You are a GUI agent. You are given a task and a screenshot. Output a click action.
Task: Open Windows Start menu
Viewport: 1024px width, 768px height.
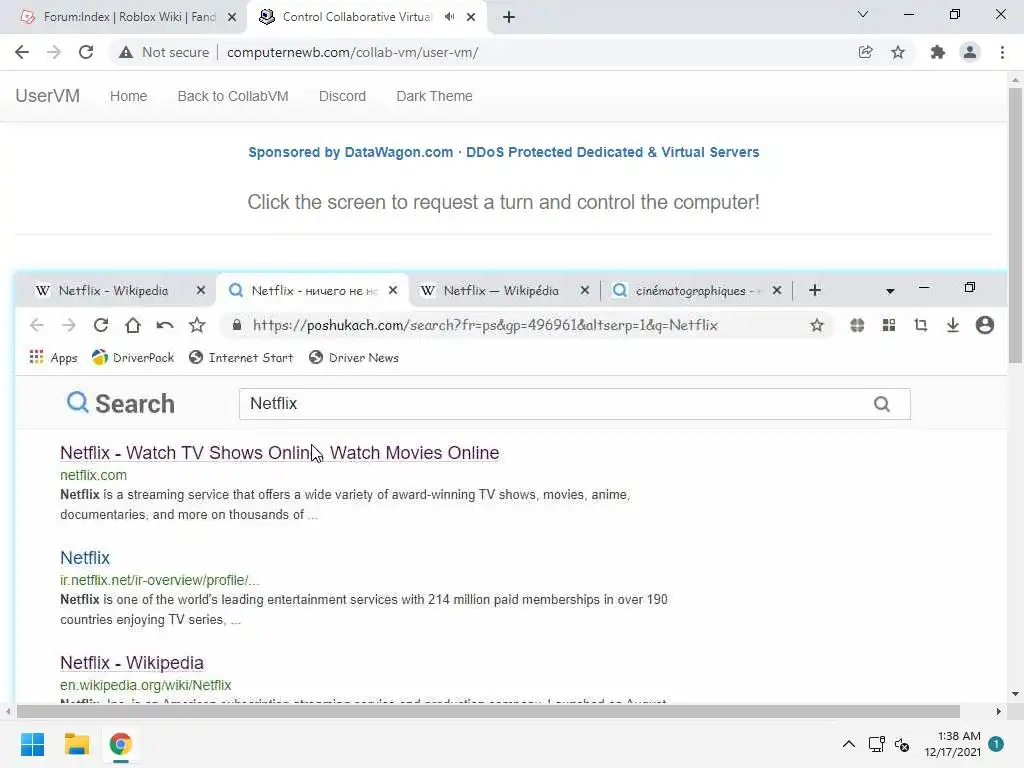pos(32,744)
